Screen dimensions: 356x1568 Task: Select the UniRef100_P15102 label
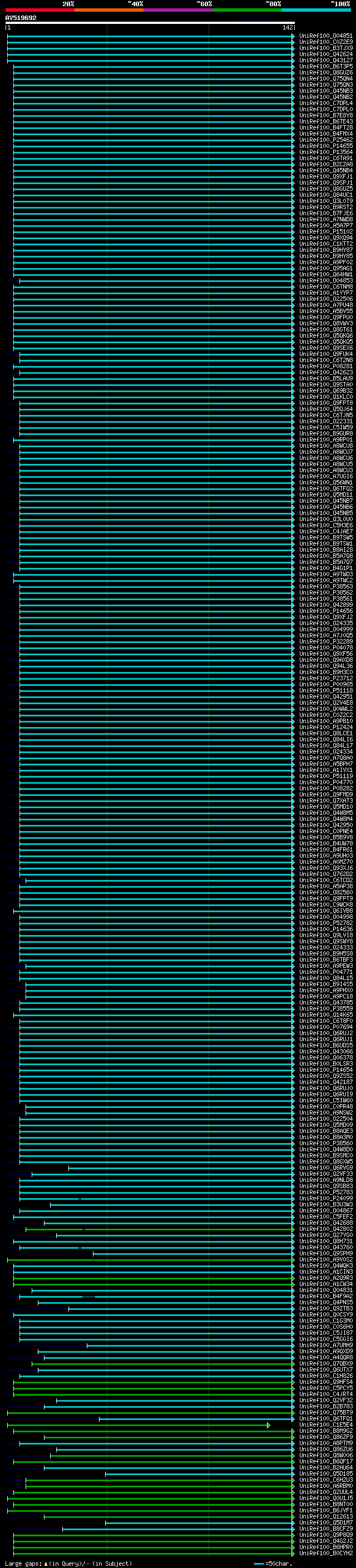pyautogui.click(x=325, y=232)
